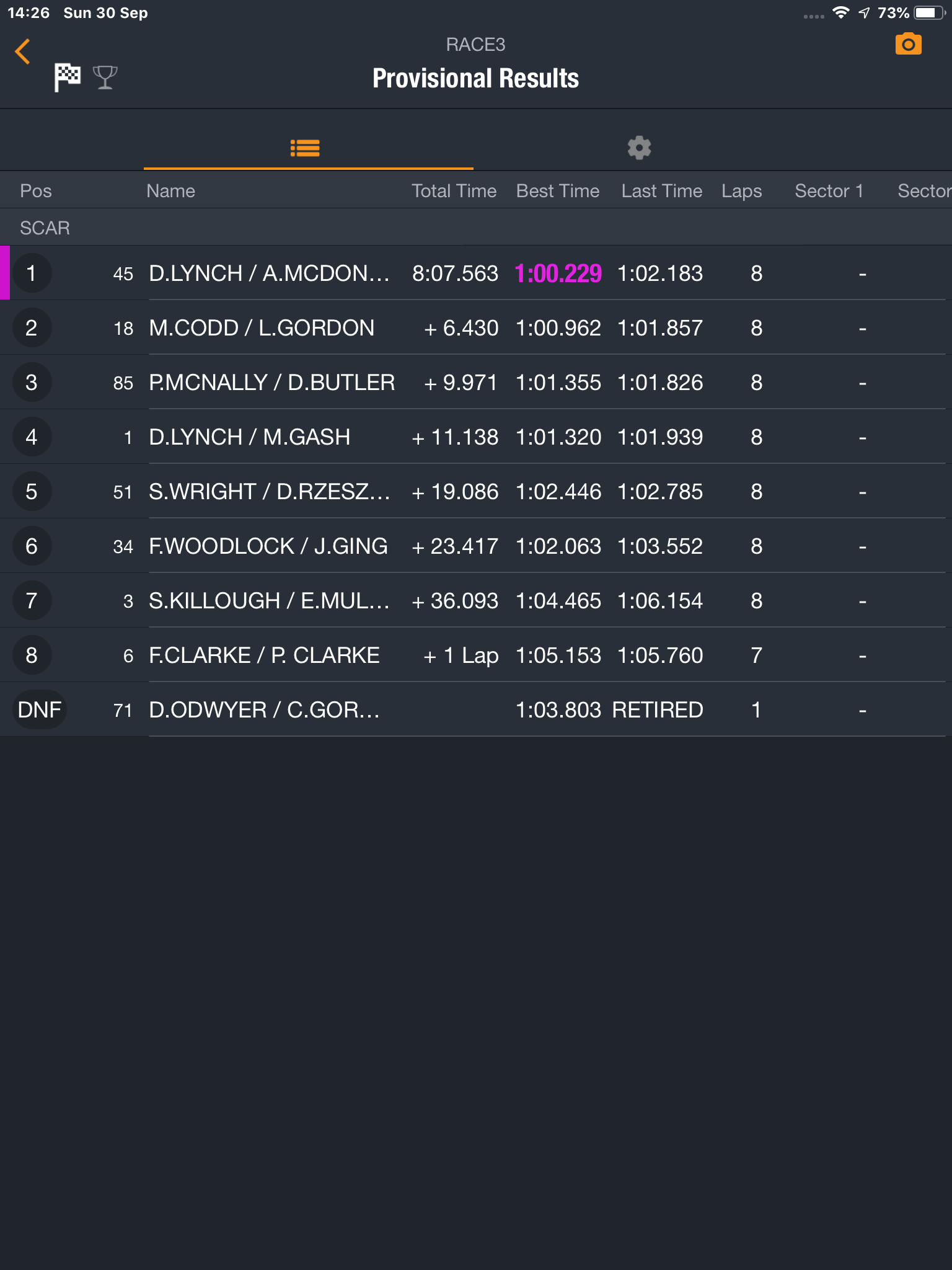Tap the DNF position badge
This screenshot has height=1270, width=952.
tap(39, 709)
